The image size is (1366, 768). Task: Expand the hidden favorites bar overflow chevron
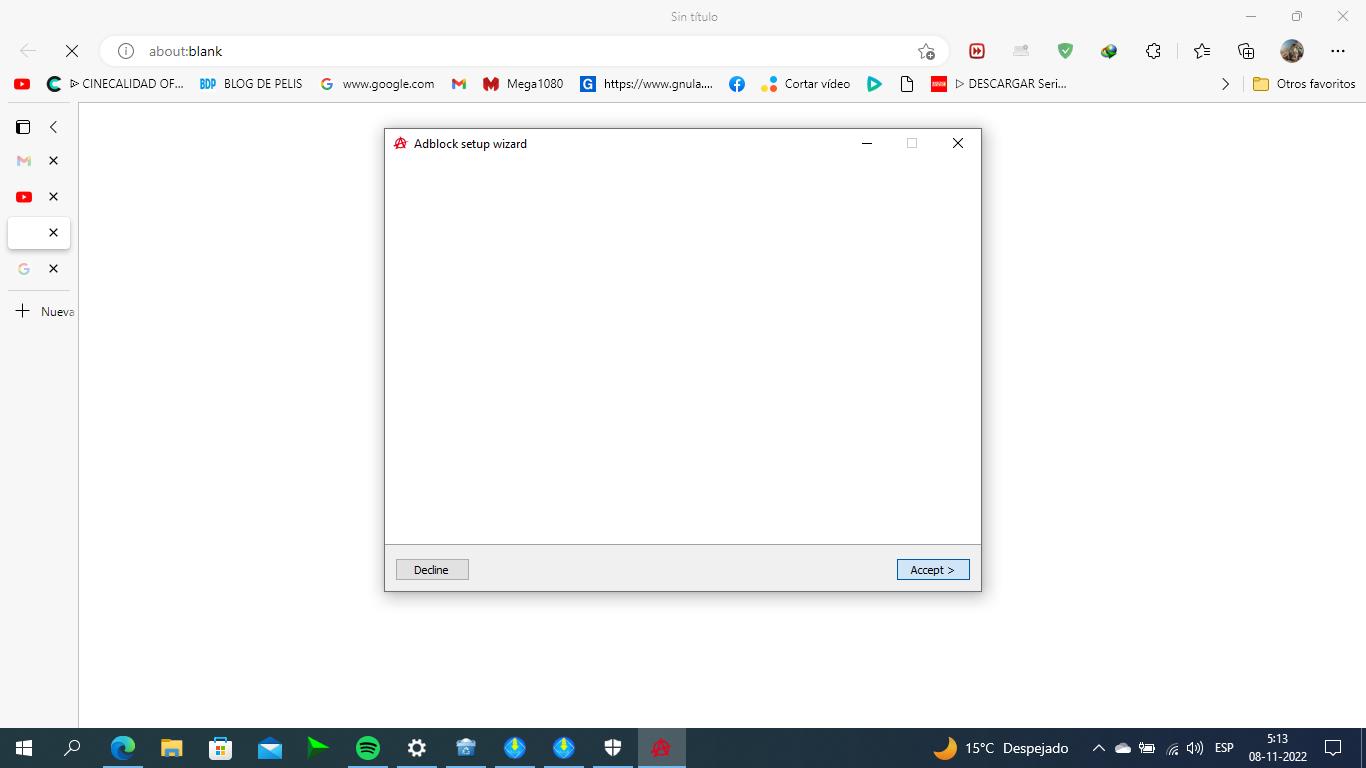(1225, 84)
